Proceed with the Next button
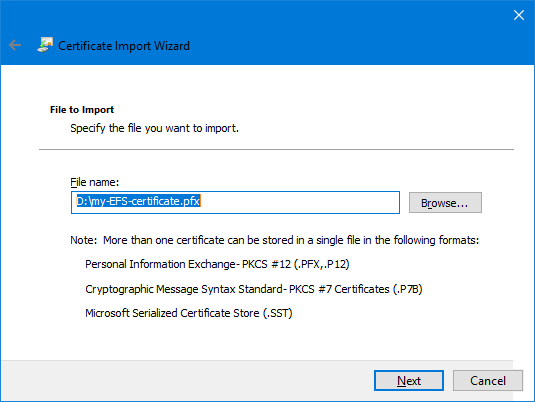This screenshot has width=535, height=402. tap(409, 380)
